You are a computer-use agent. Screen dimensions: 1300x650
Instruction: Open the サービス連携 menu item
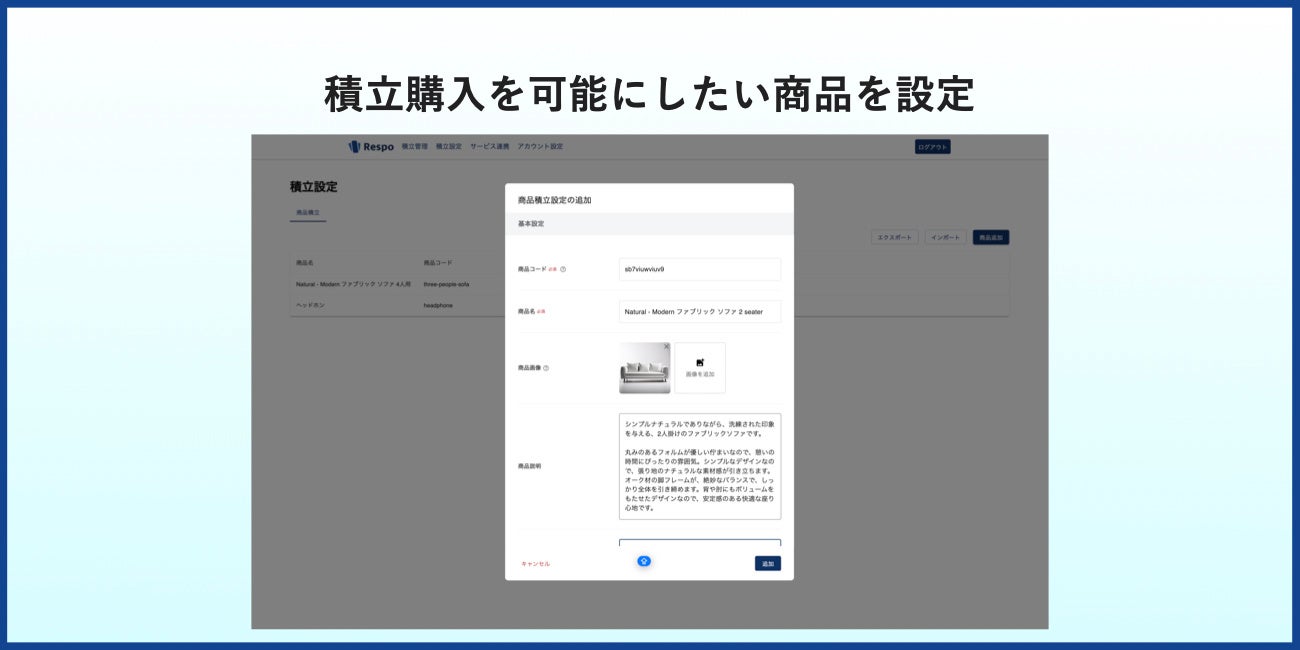(490, 147)
